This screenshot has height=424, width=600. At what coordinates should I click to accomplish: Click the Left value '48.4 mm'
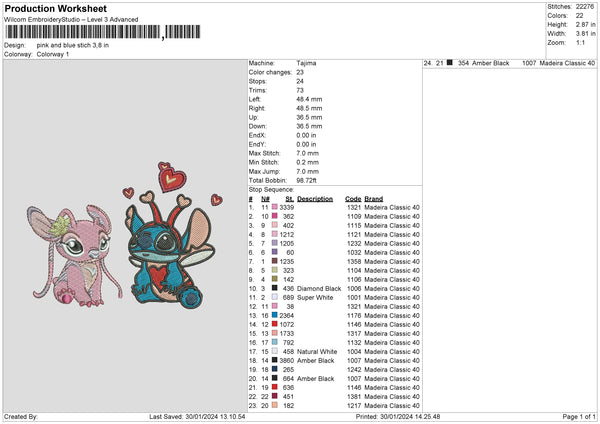(309, 99)
